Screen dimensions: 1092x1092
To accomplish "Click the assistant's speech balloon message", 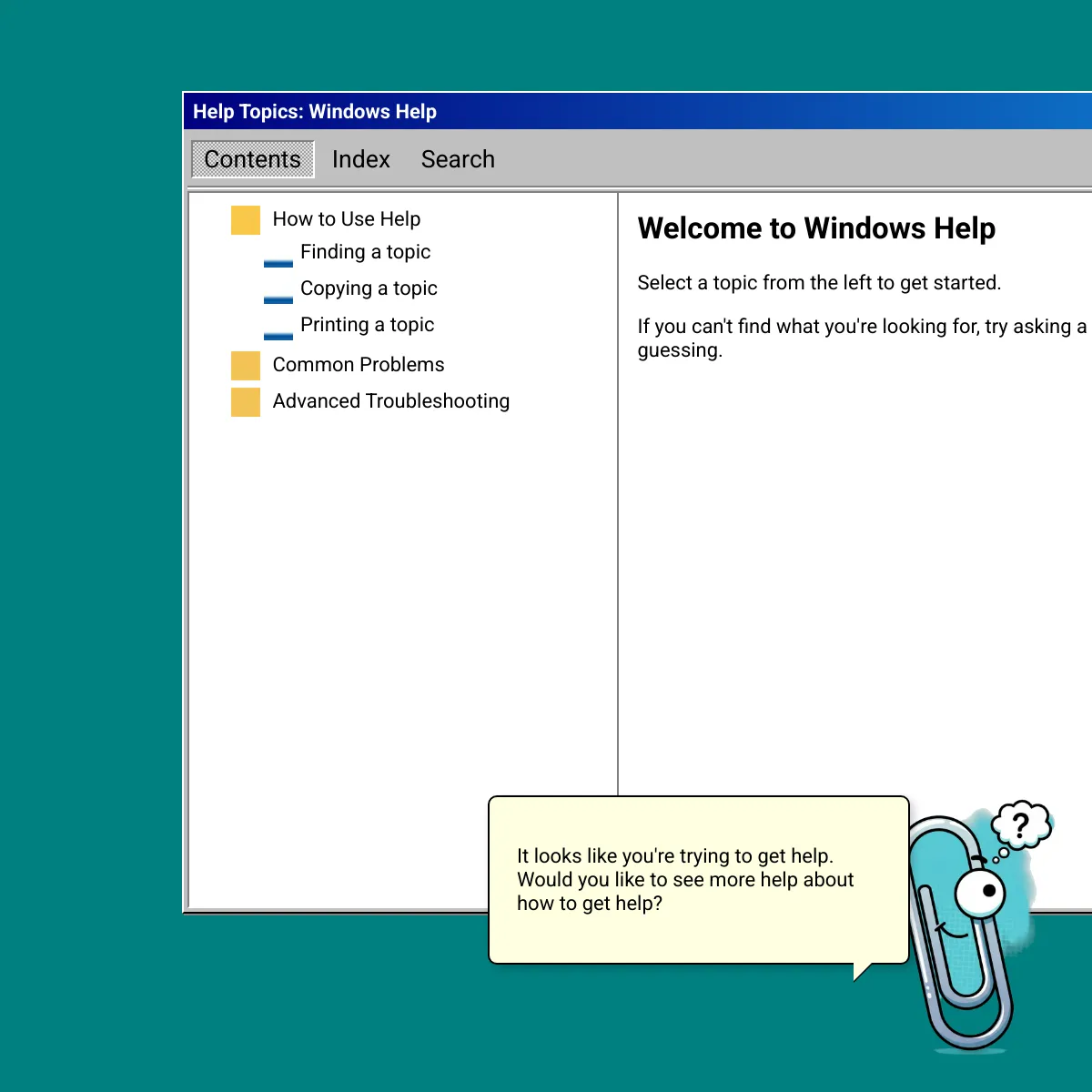I will tap(699, 880).
